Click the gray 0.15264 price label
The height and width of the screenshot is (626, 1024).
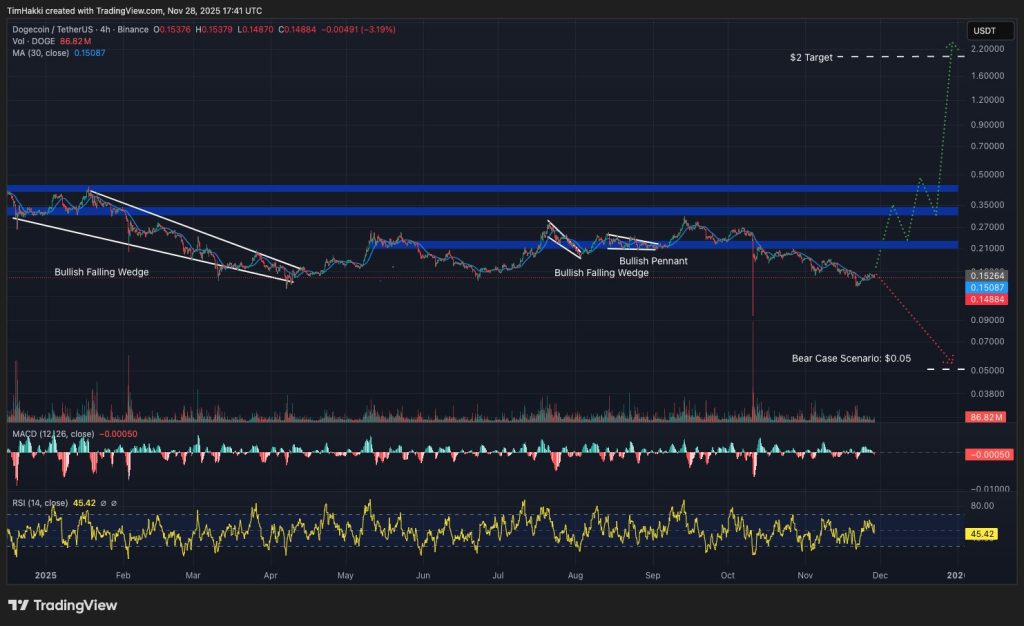click(x=985, y=275)
